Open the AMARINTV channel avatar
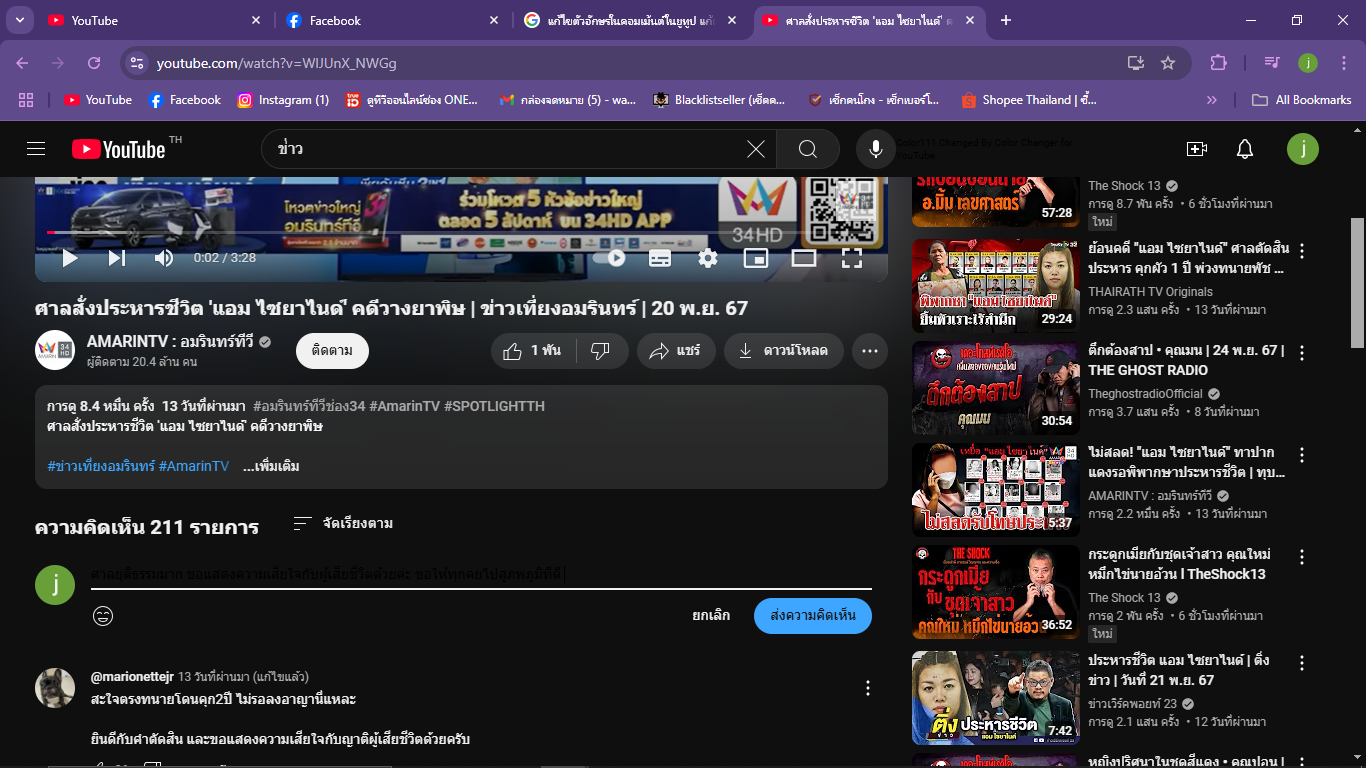Screen dimensions: 1366x768 coord(55,350)
